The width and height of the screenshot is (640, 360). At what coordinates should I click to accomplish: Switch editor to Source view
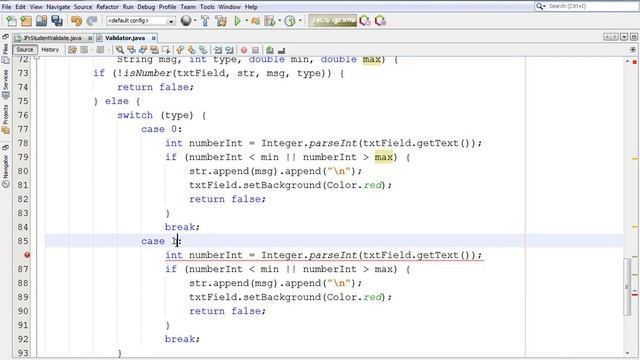tap(25, 50)
